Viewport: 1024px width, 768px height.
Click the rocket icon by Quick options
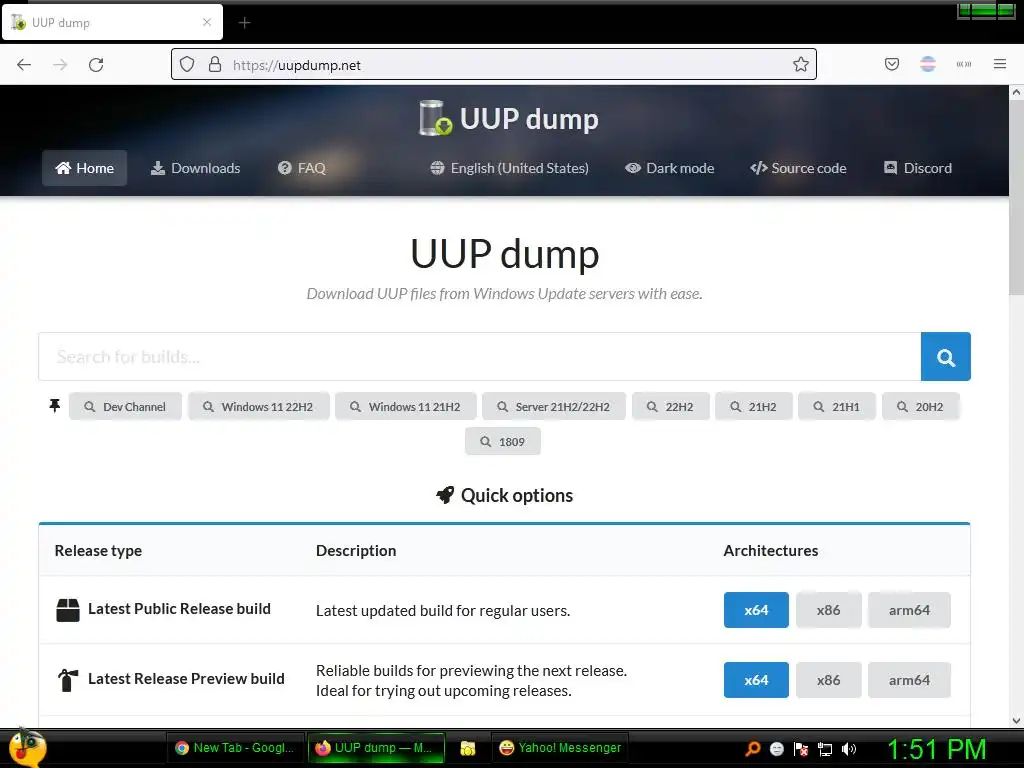[x=445, y=495]
